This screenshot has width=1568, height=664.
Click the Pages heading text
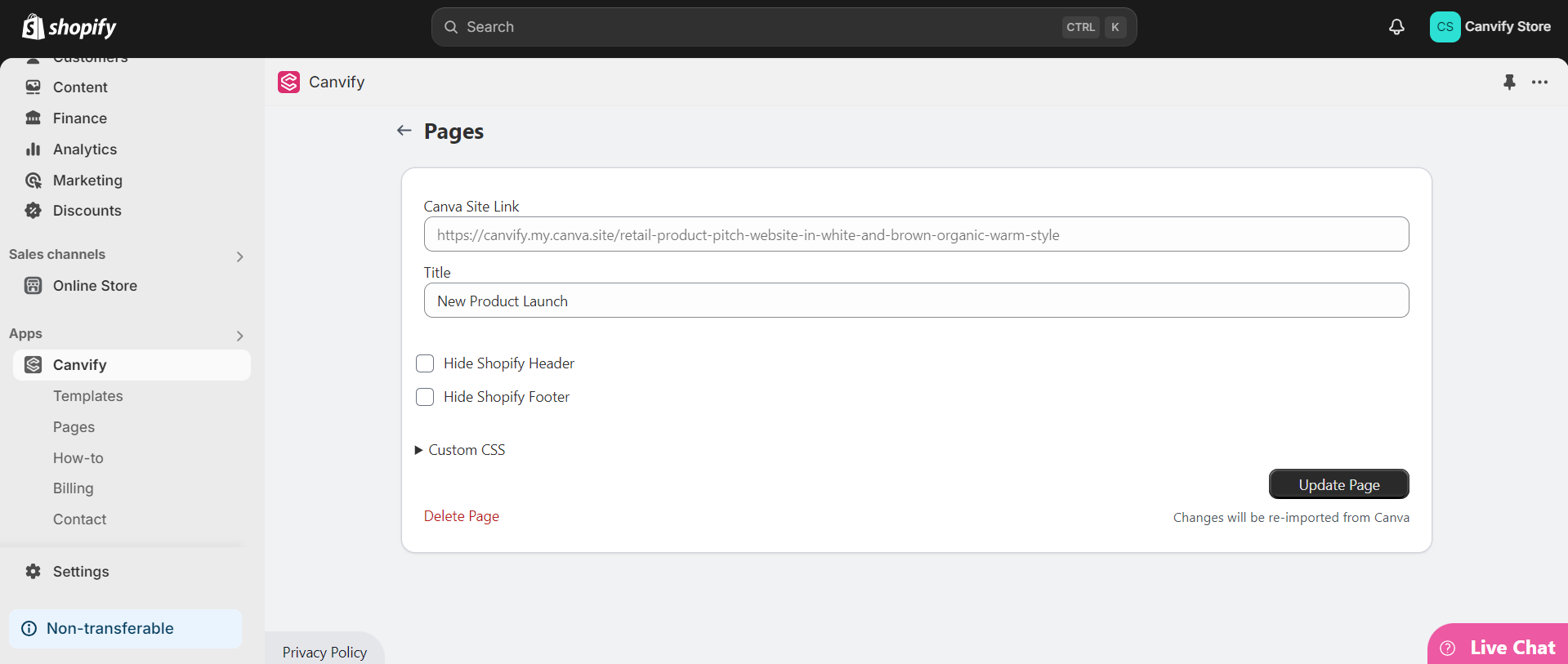coord(453,131)
